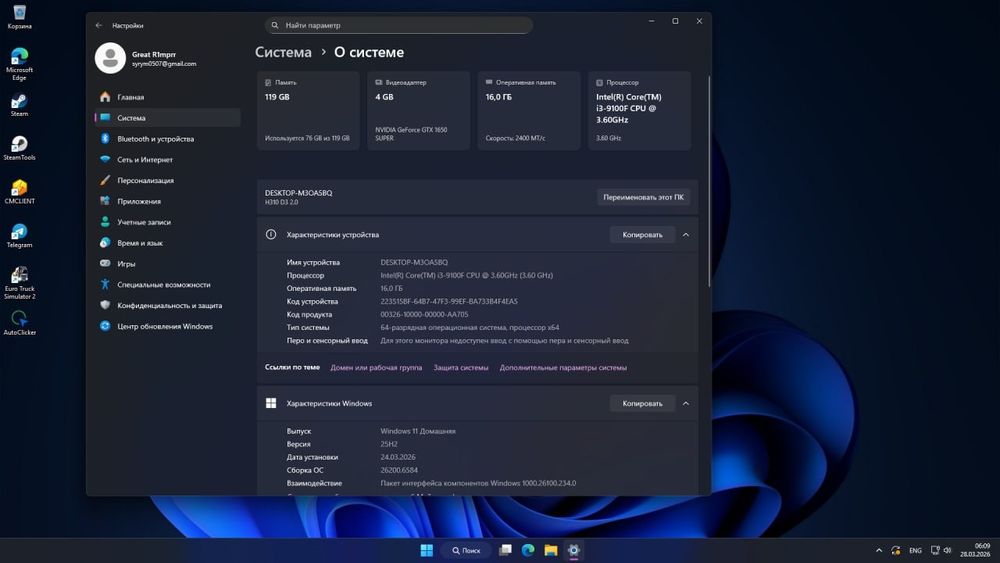This screenshot has height=563, width=1000.
Task: Open Учетные записи settings
Action: [x=167, y=222]
